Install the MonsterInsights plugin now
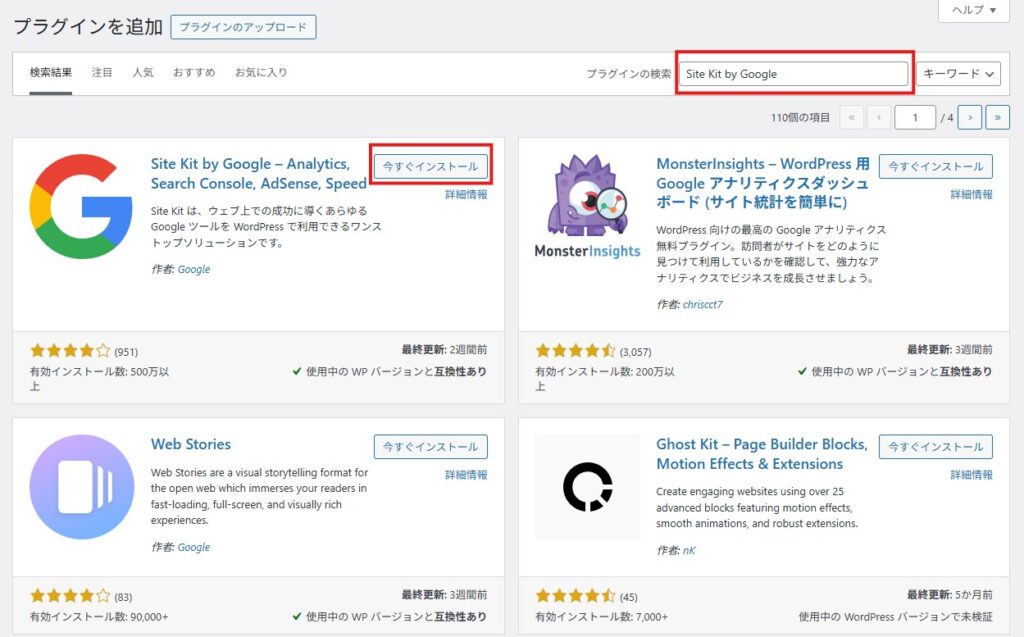The width and height of the screenshot is (1024, 637). pos(936,166)
